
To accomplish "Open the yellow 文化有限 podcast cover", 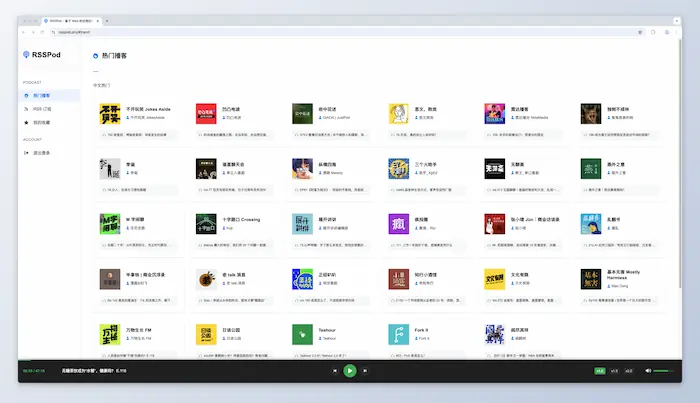I will coord(495,279).
